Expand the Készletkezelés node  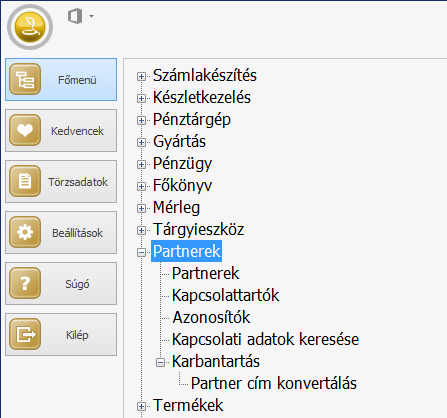coord(141,98)
